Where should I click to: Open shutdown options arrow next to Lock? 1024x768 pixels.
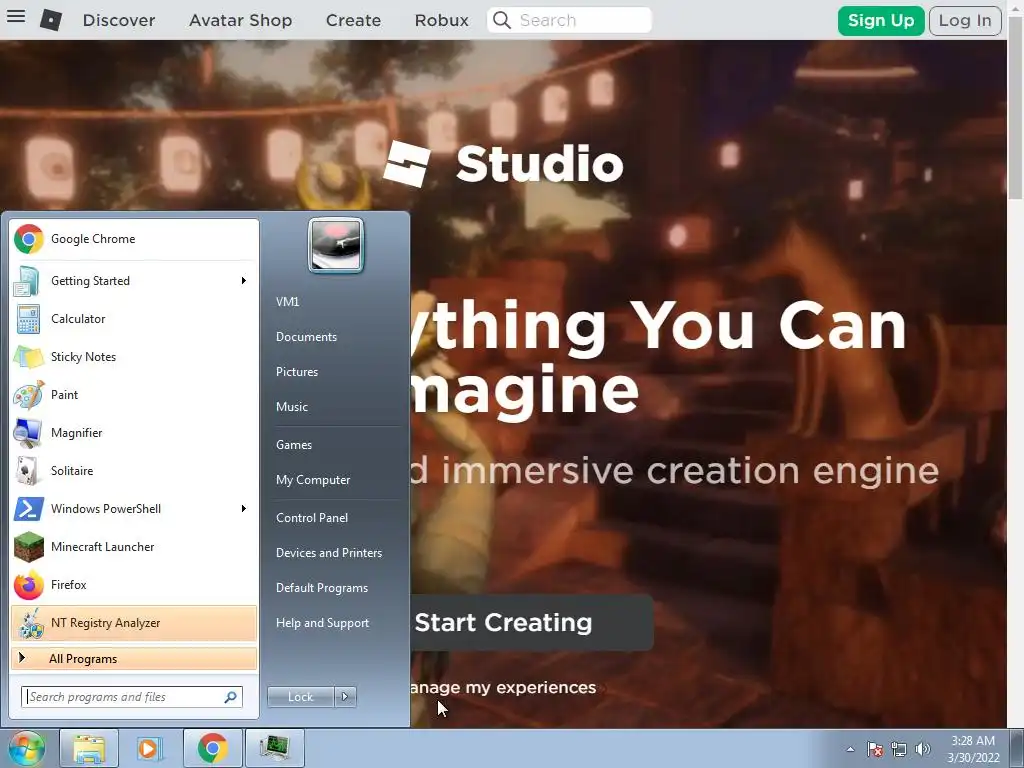[x=345, y=697]
